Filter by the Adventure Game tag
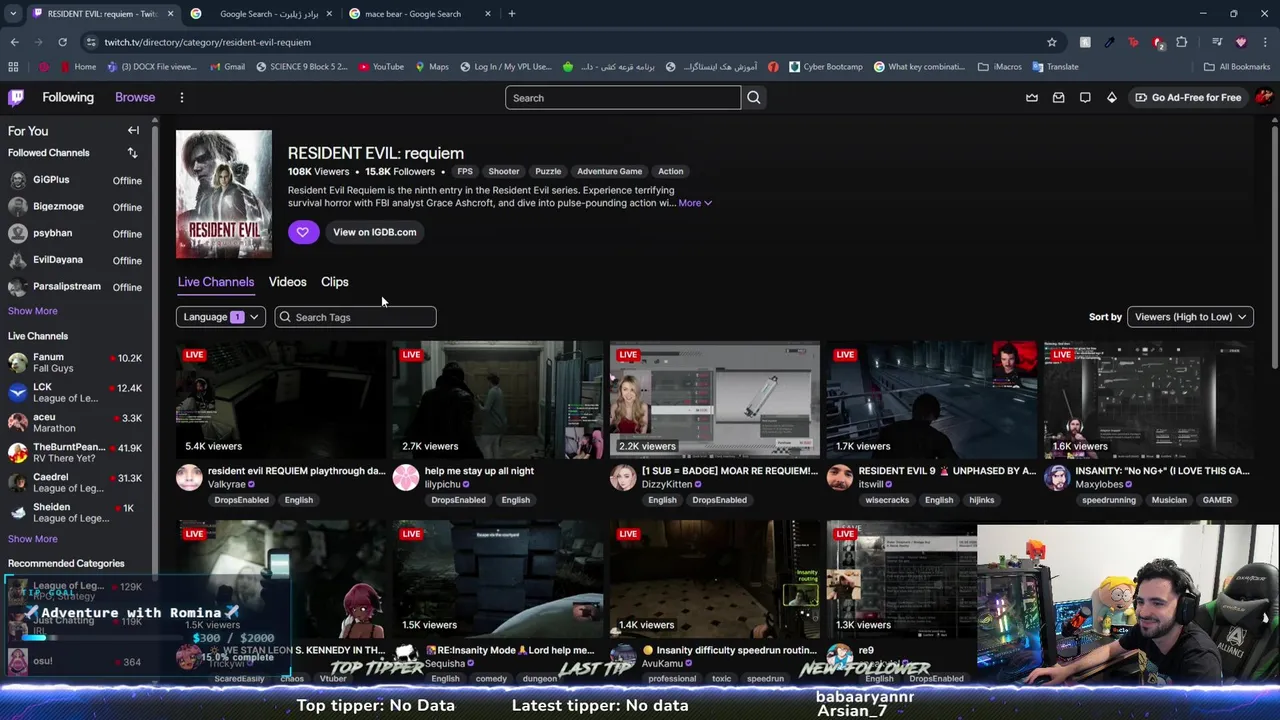The width and height of the screenshot is (1280, 720). (x=610, y=171)
